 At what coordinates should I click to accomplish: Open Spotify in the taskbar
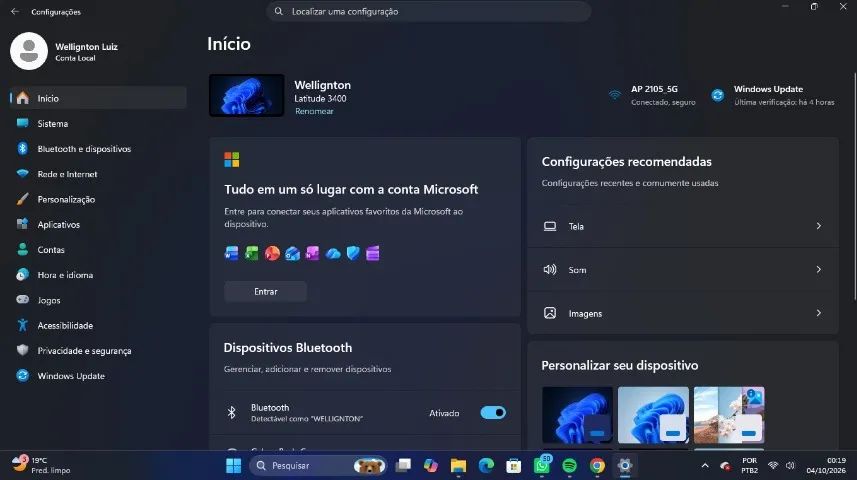(570, 465)
